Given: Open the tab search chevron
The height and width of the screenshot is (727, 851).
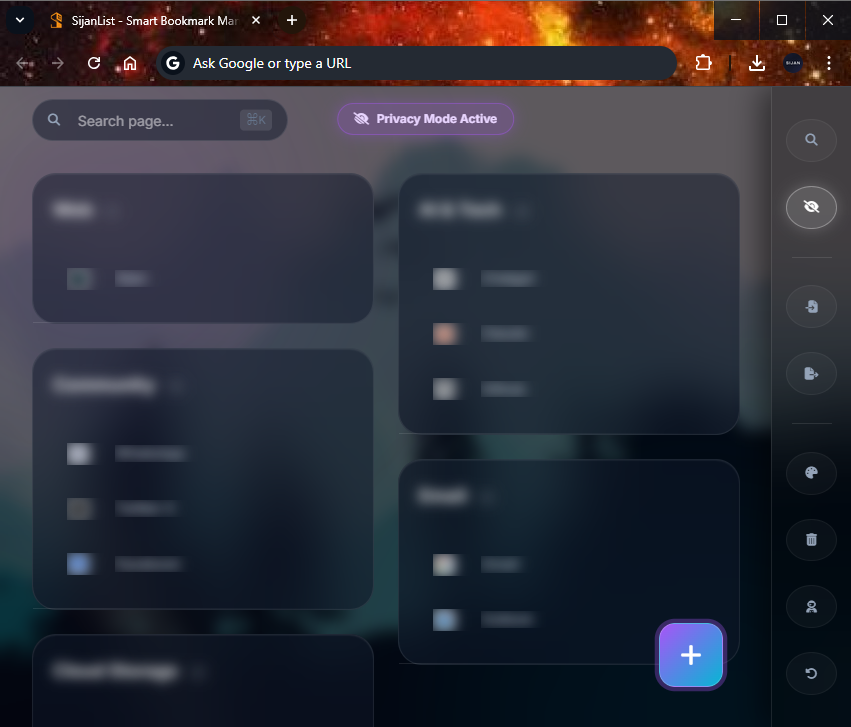Looking at the screenshot, I should point(19,20).
